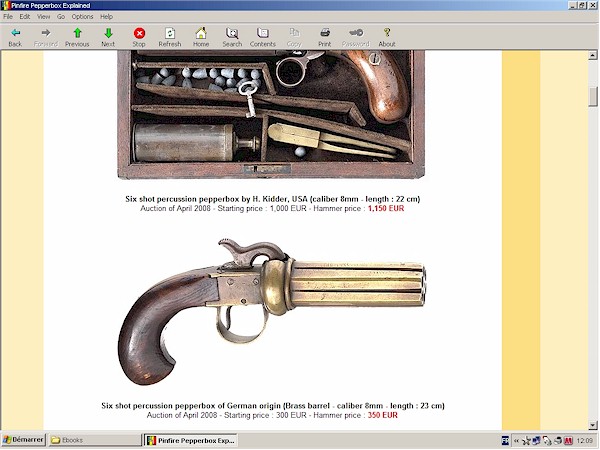Click the grayed Forward arrow button
This screenshot has width=600, height=450.
click(46, 38)
